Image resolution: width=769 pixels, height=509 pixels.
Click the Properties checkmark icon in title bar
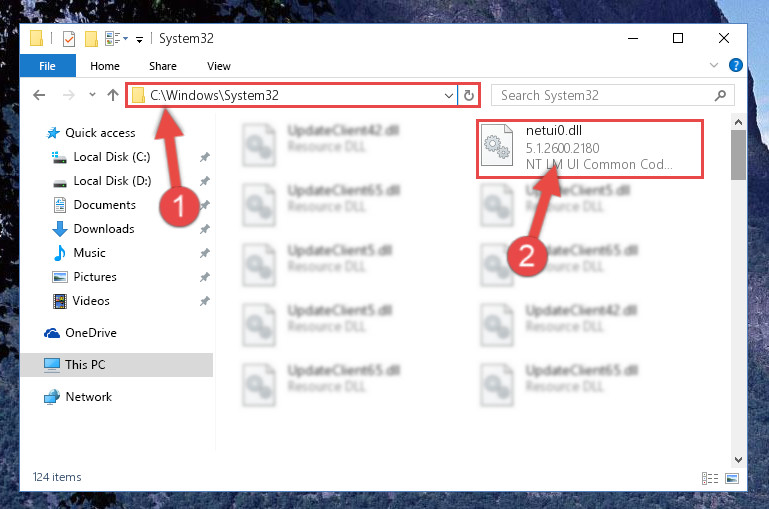point(69,39)
